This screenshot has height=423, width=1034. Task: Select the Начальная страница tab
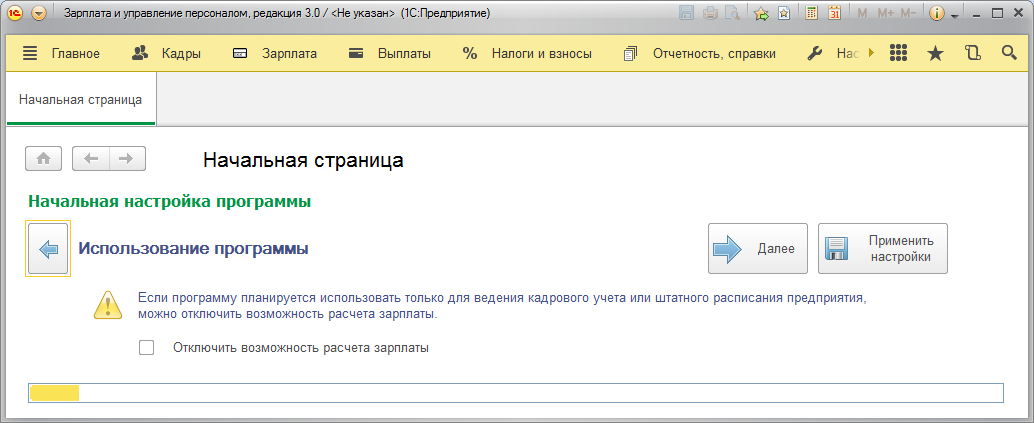(80, 100)
